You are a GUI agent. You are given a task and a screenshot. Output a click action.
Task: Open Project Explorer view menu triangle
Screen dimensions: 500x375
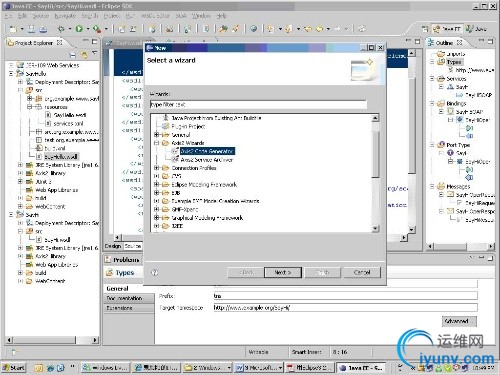click(95, 53)
